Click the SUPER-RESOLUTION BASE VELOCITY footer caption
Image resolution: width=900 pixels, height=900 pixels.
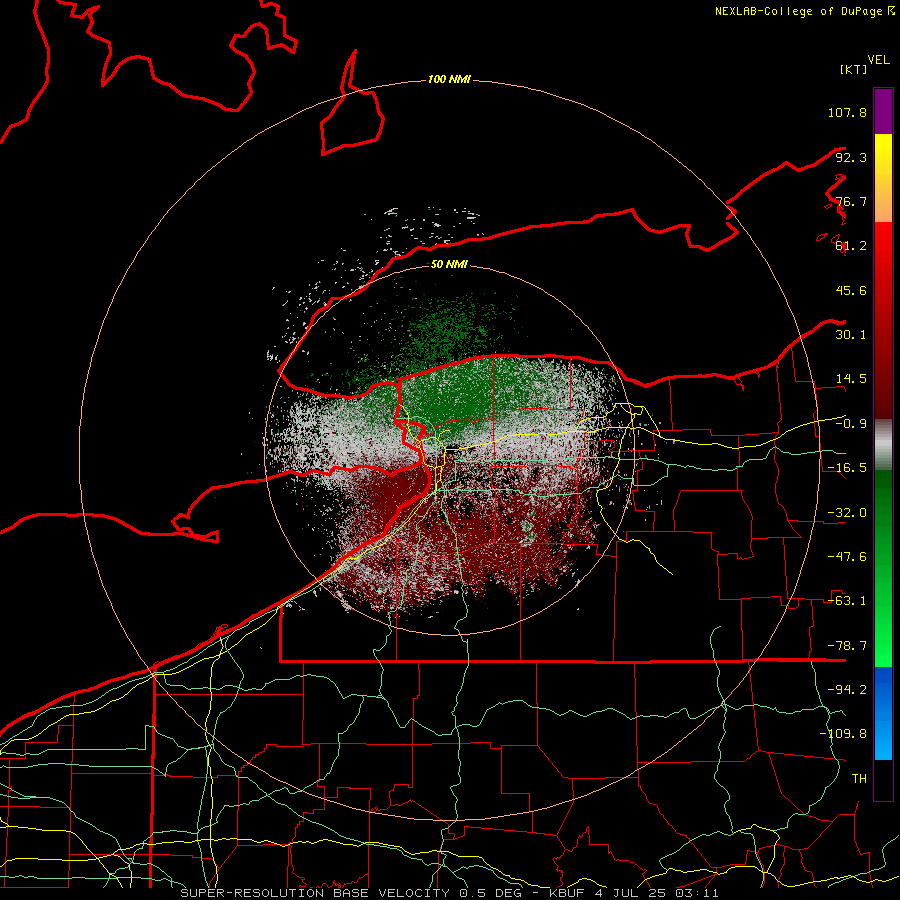[449, 893]
